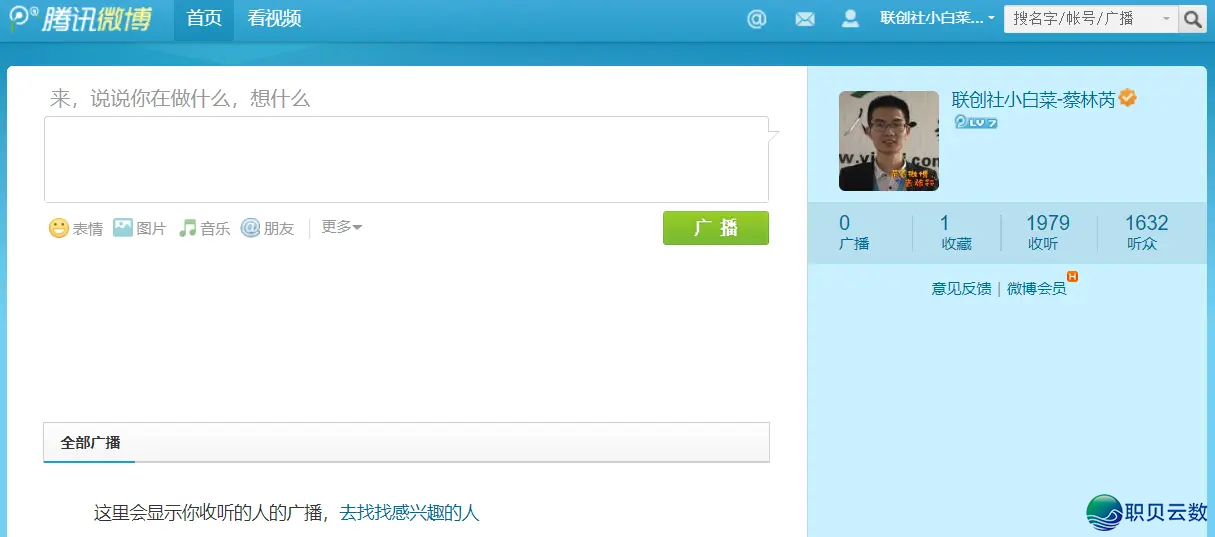Mention a friend with the 朋友 option
1215x537 pixels.
coord(267,228)
